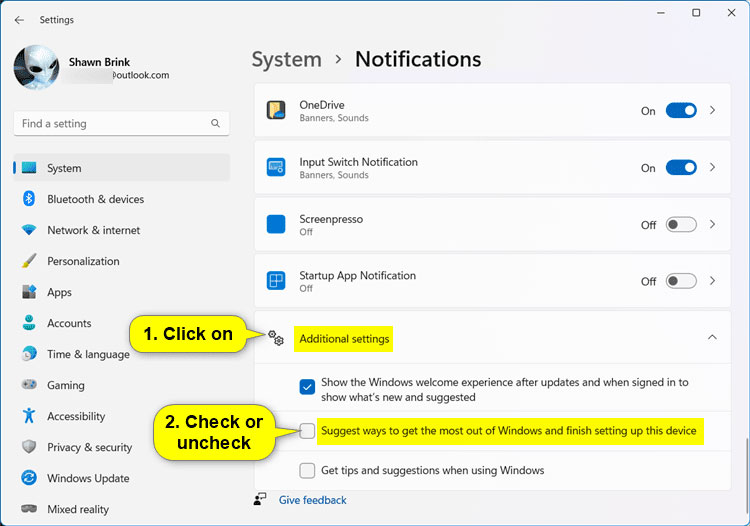
Task: Click the Privacy & security shield icon
Action: pyautogui.click(x=29, y=447)
